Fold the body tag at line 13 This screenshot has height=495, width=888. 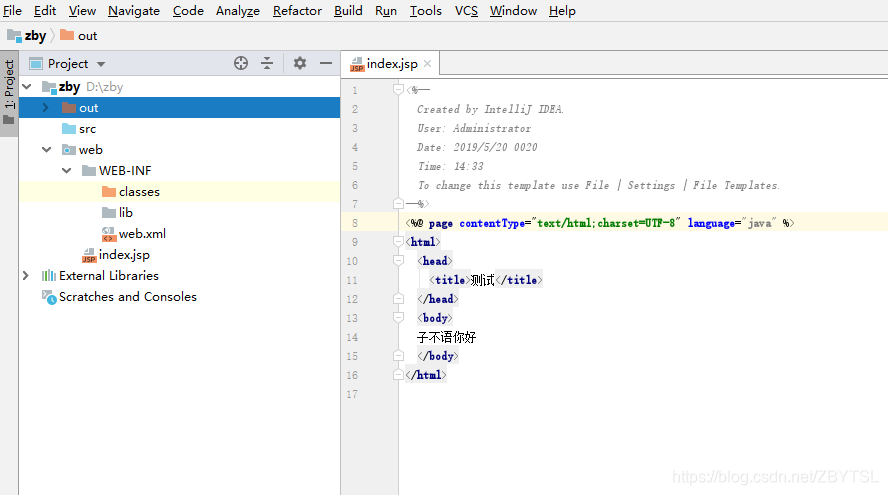[398, 318]
